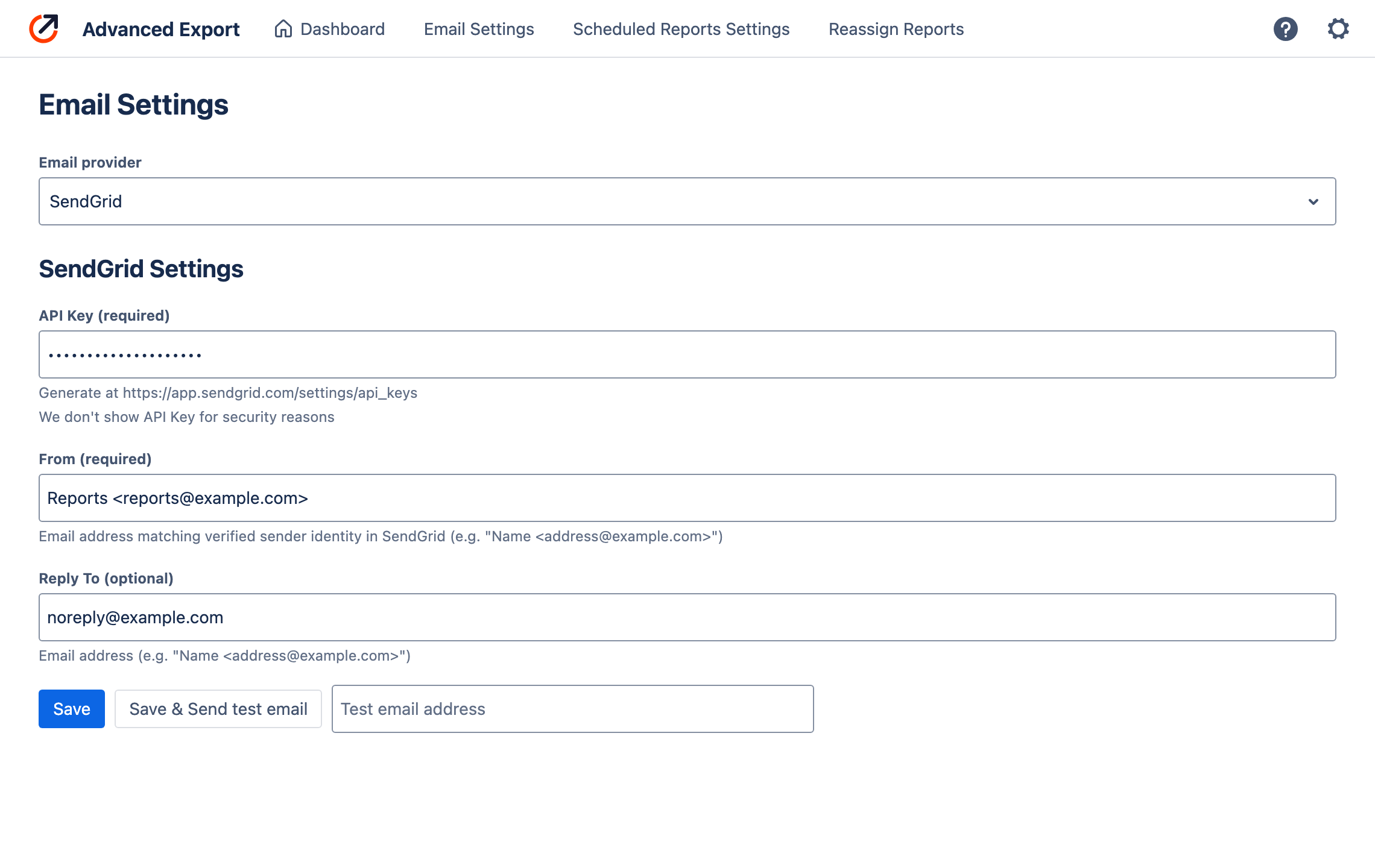The image size is (1375, 868).
Task: Switch to Reassign Reports tab
Action: point(896,29)
